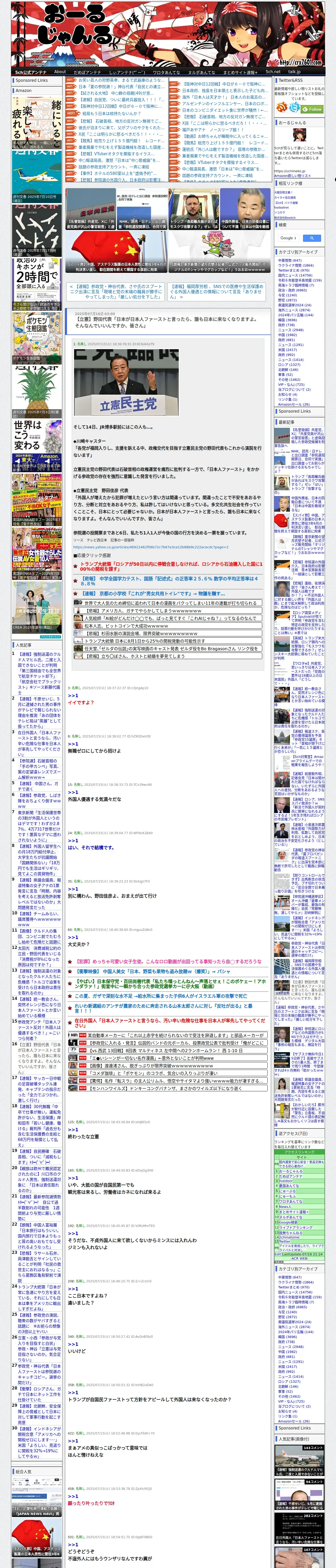Open だめぽアンテナ in the nav bar

tap(87, 72)
